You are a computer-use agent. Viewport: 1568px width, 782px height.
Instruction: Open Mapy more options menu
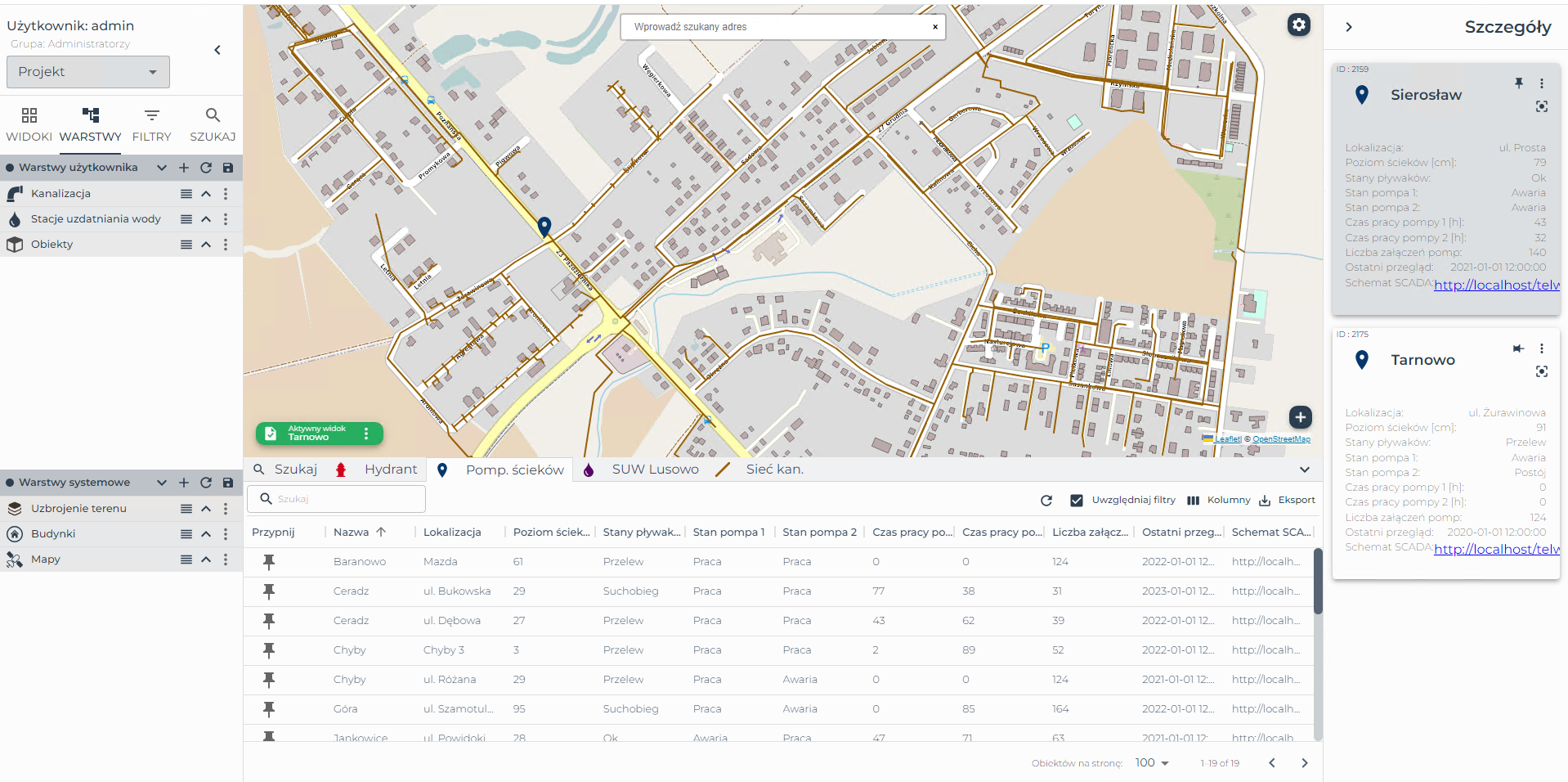click(x=226, y=560)
